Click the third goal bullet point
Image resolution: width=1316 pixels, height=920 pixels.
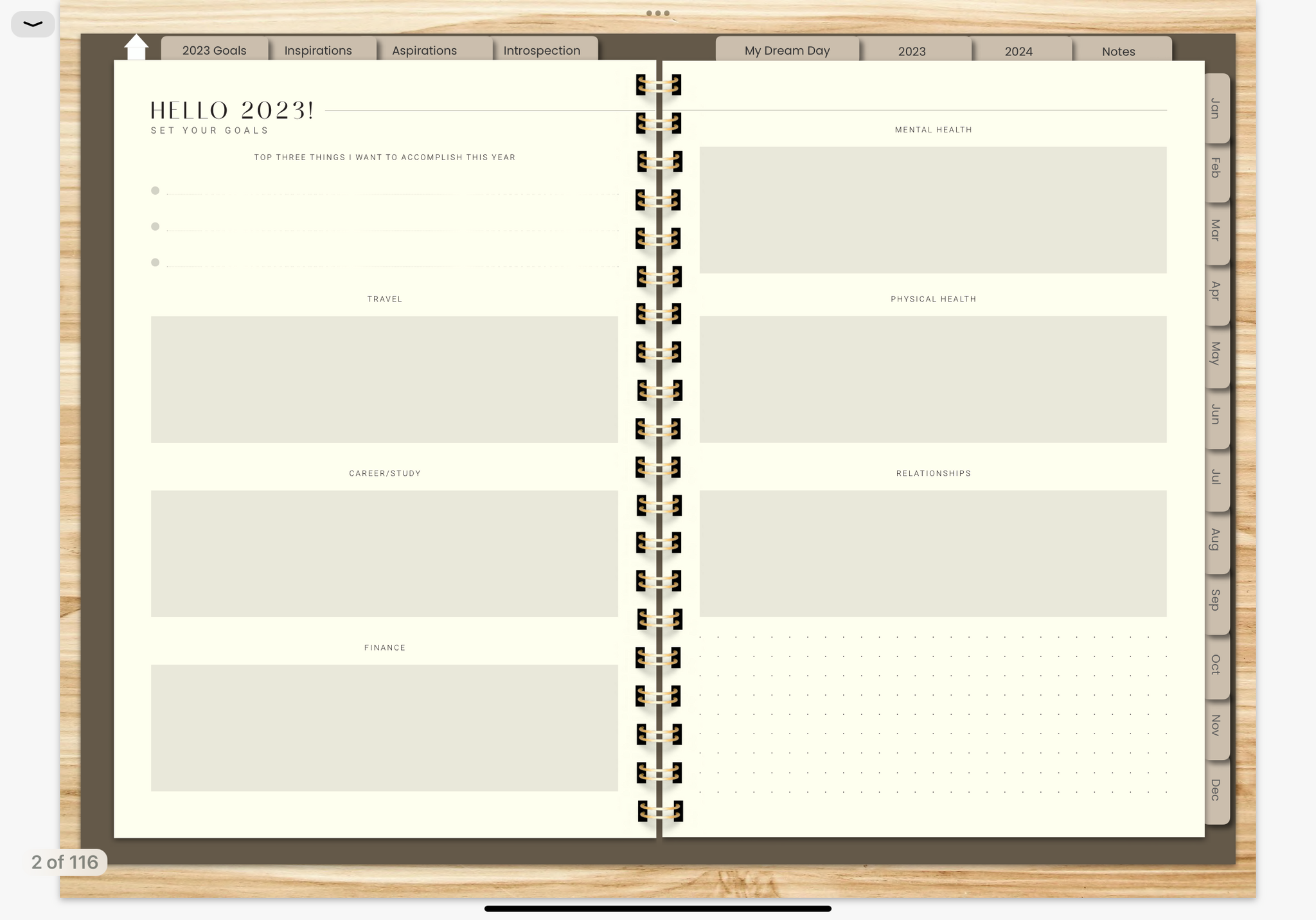155,262
